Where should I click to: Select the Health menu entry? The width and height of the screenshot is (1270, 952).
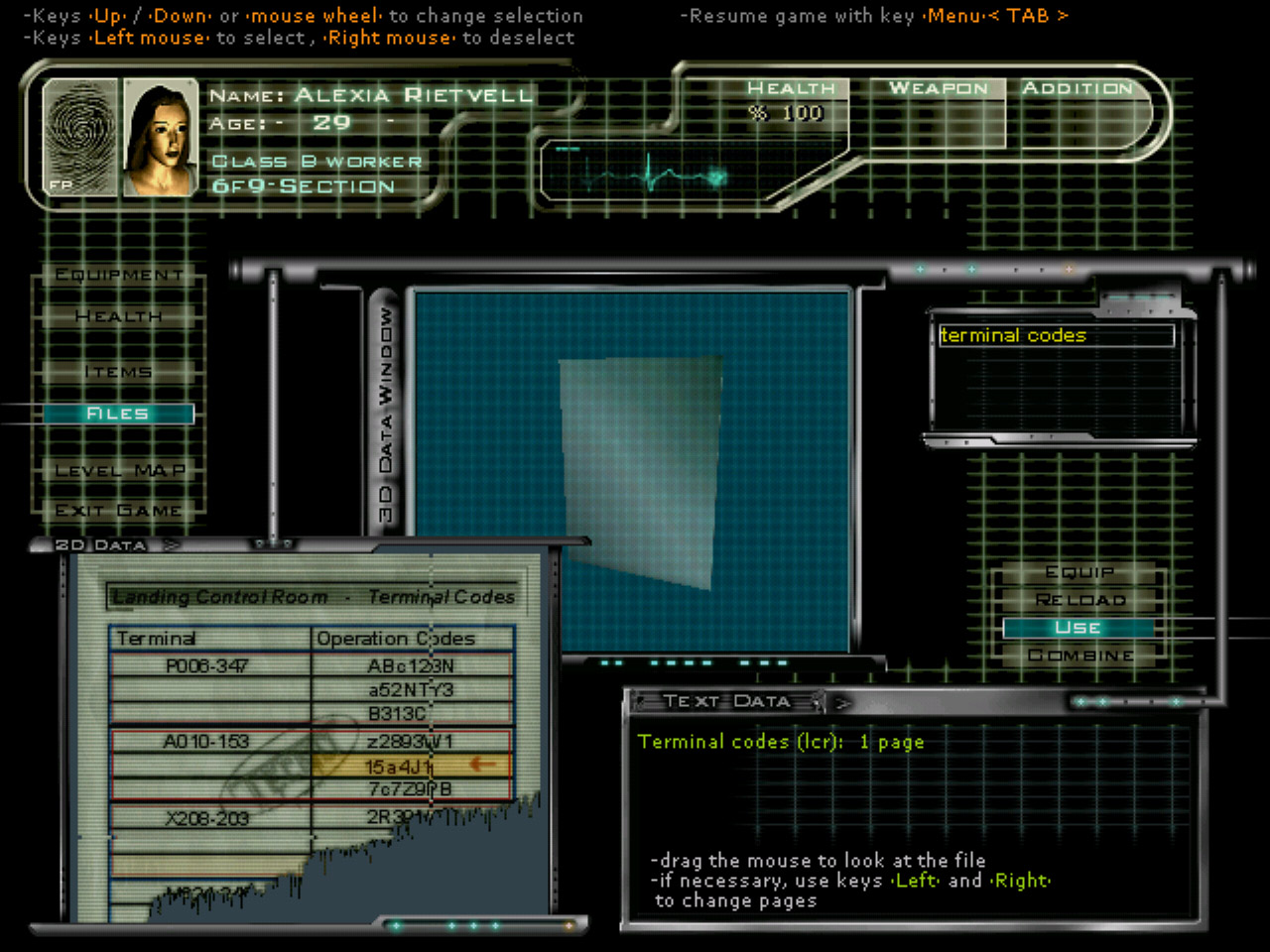[x=119, y=316]
